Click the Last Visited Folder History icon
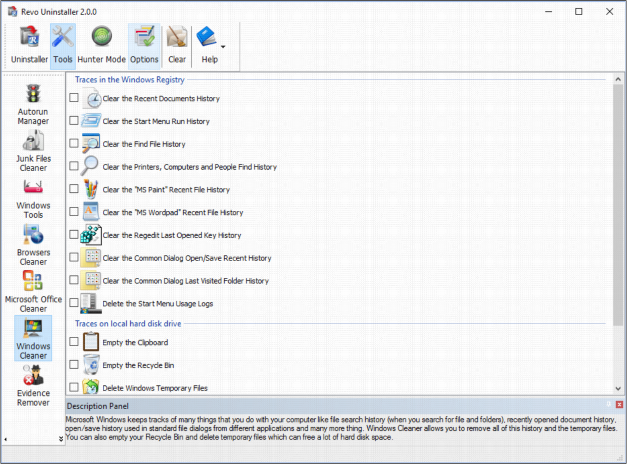The width and height of the screenshot is (627, 464). [91, 280]
